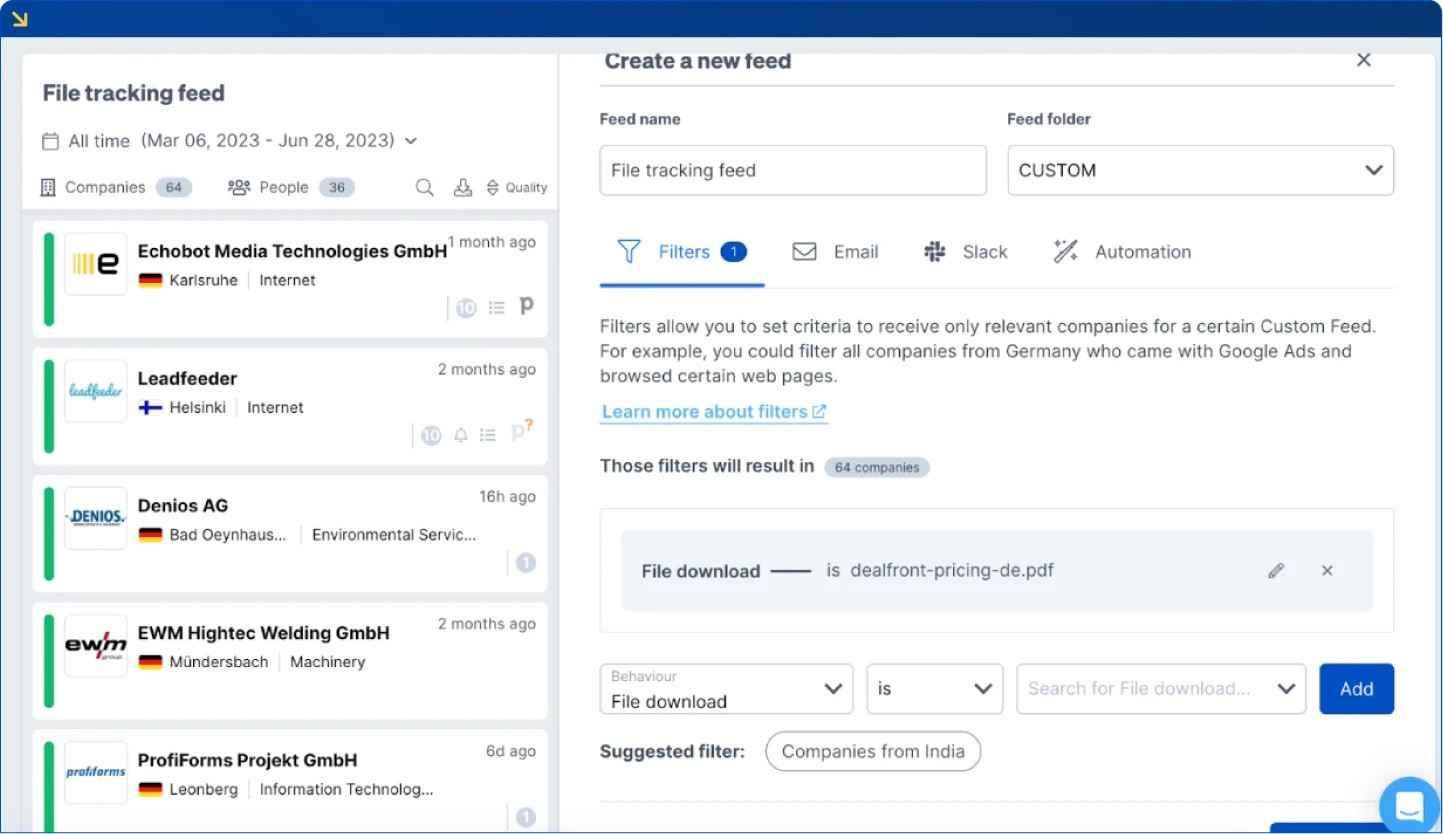Image resolution: width=1443 pixels, height=834 pixels.
Task: Remove the dealfront-pricing-de.pdf filter
Action: tap(1327, 570)
